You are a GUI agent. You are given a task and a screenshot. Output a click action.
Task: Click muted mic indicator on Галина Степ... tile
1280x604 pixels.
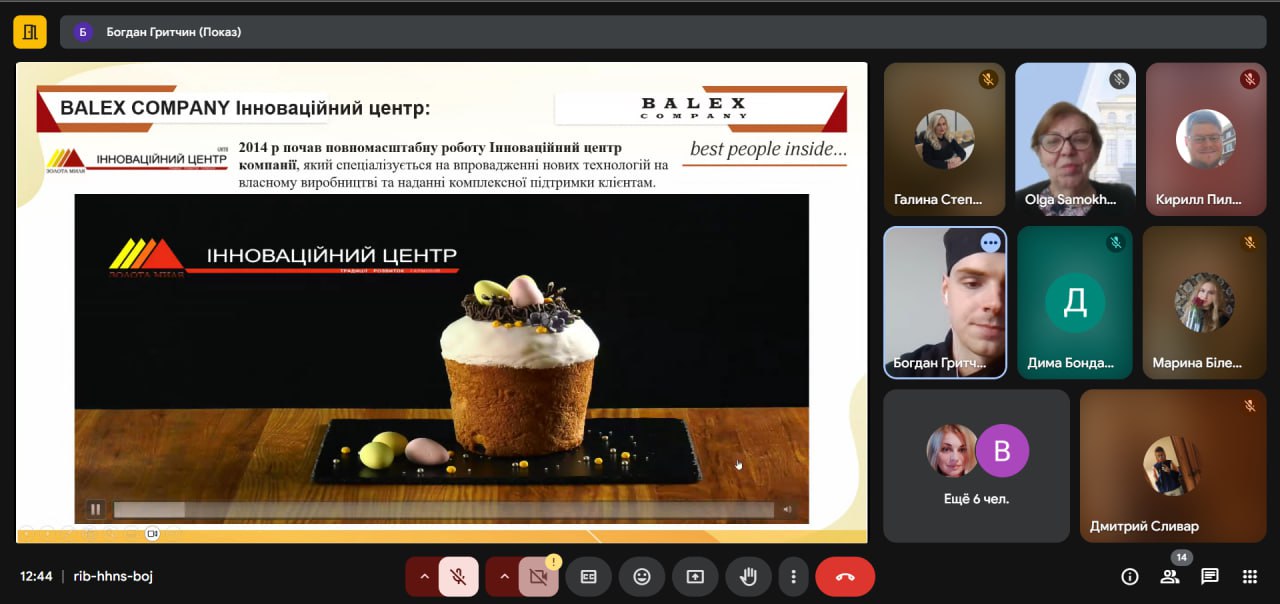click(988, 79)
